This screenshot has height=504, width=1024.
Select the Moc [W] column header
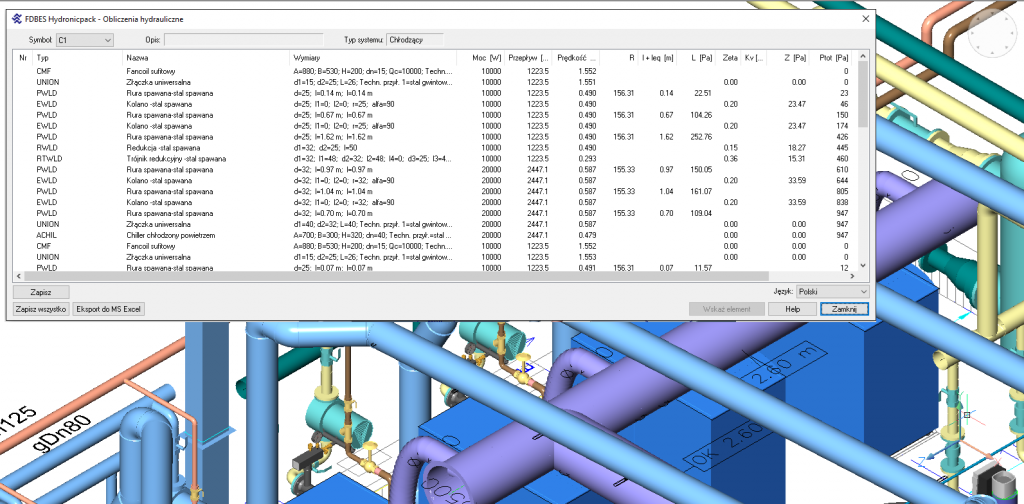(x=485, y=59)
